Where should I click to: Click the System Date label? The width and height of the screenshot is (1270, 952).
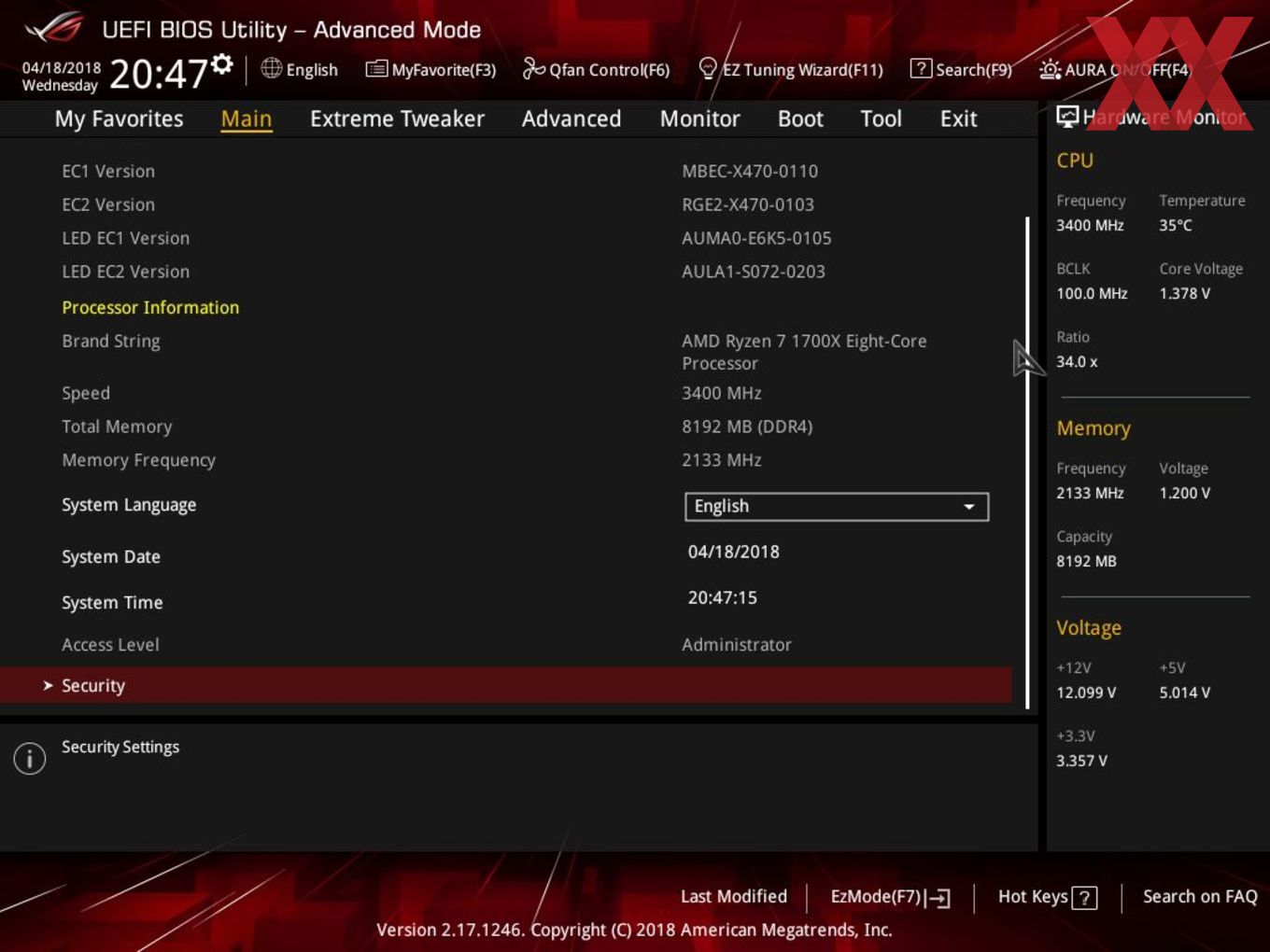tap(111, 556)
